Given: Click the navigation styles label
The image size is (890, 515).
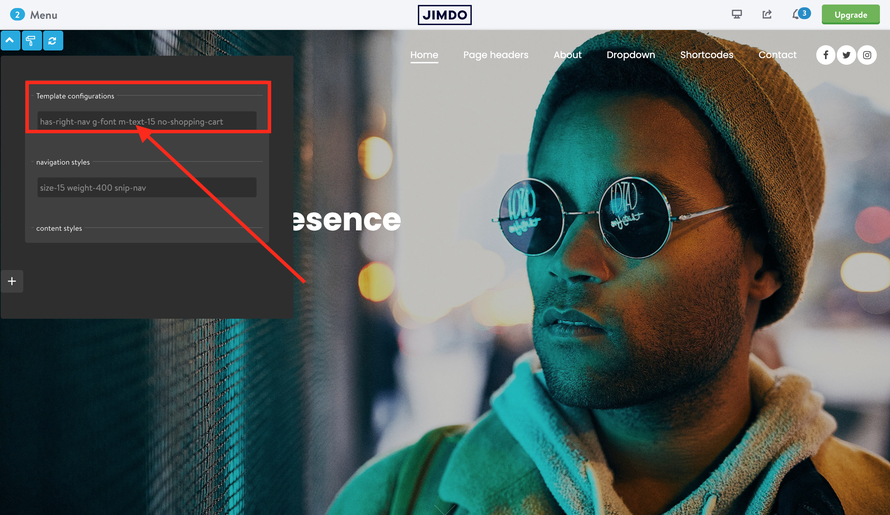Looking at the screenshot, I should (63, 162).
